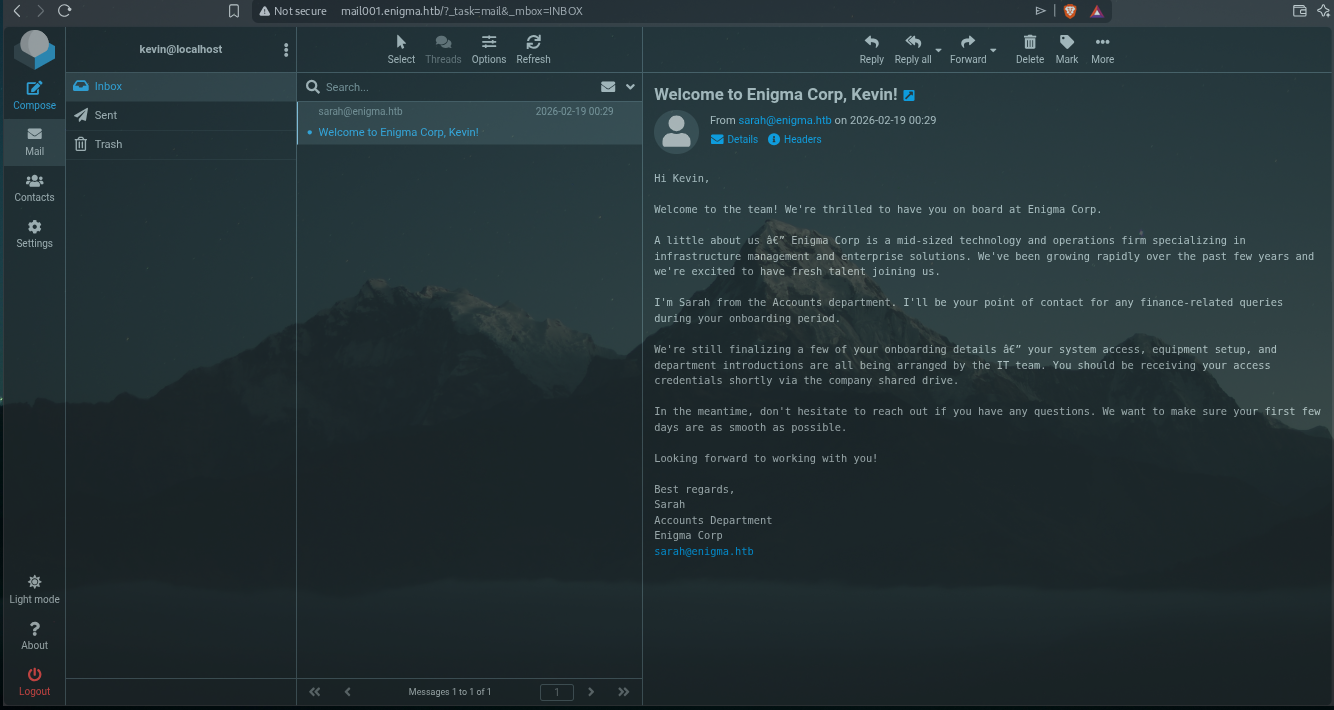Open folder actions menu beside kevin@localhost

pos(286,50)
